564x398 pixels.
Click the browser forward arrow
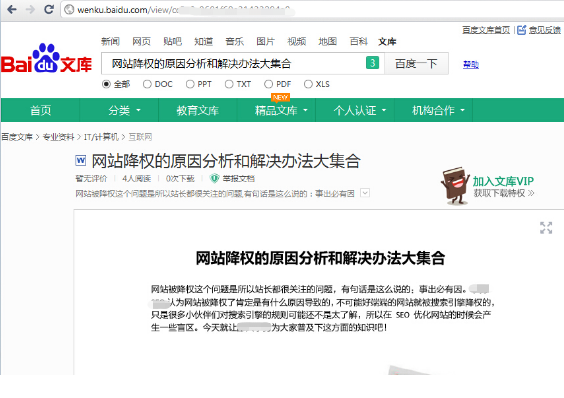(30, 9)
